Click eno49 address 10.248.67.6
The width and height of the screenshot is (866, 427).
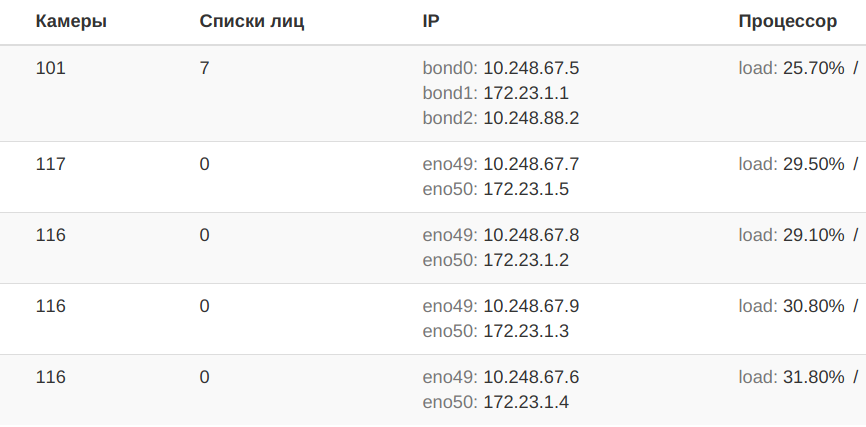pos(531,377)
